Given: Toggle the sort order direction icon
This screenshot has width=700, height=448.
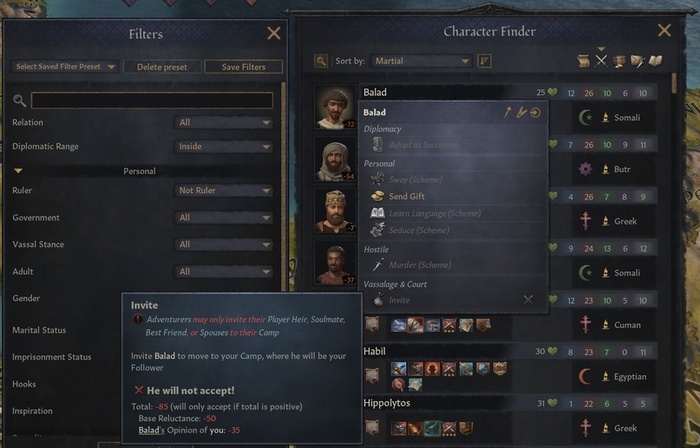Looking at the screenshot, I should click(484, 61).
